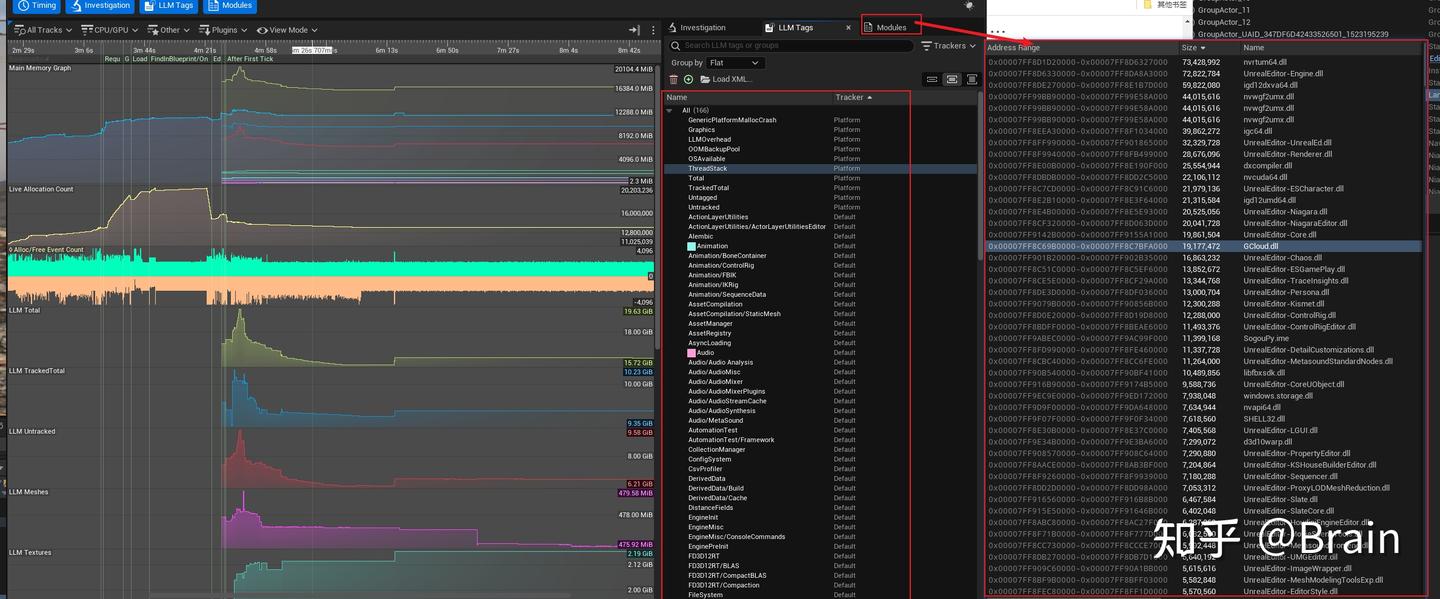
Task: Click the cyan Animation tag color swatch
Action: click(x=691, y=246)
